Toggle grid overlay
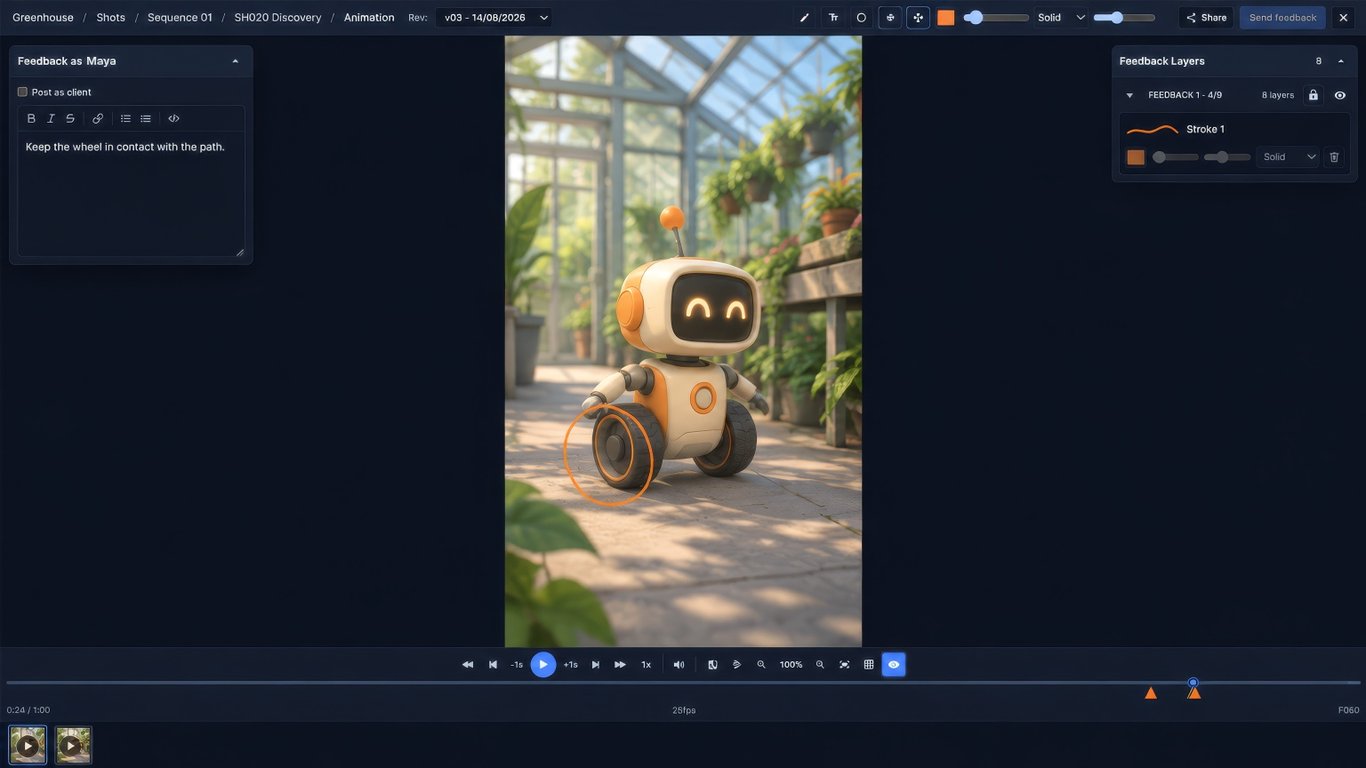This screenshot has height=768, width=1366. point(869,664)
